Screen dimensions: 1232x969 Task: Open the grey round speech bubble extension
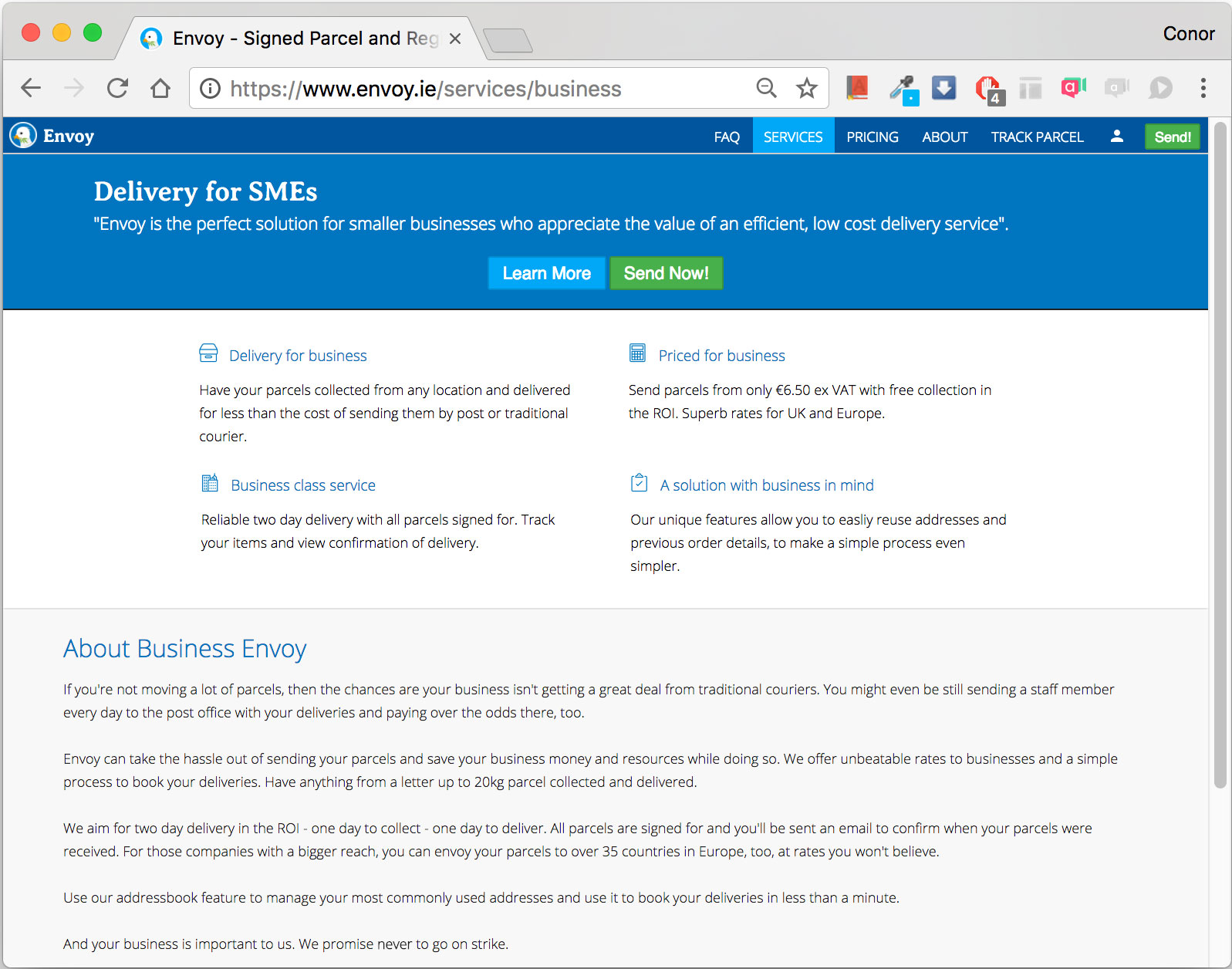pyautogui.click(x=1160, y=88)
